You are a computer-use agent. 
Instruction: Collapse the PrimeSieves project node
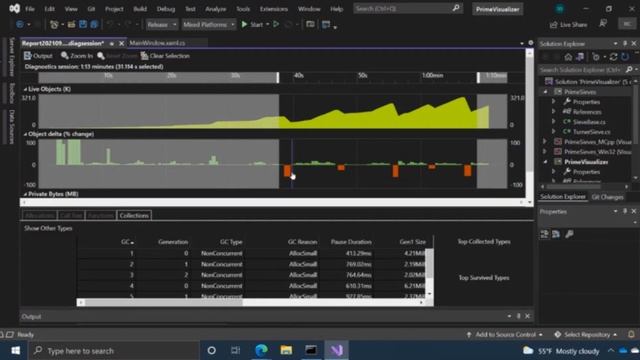546,92
